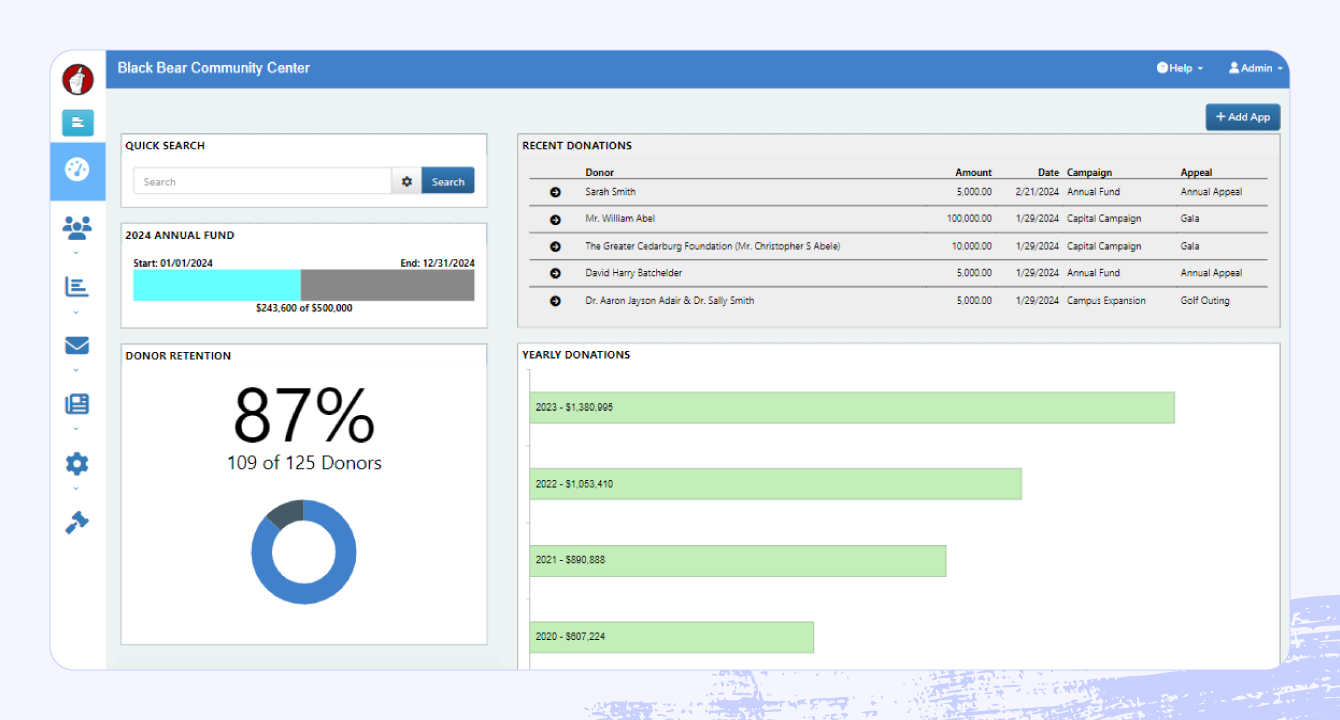Viewport: 1340px width, 720px height.
Task: Select the auction gavel icon
Action: point(77,522)
